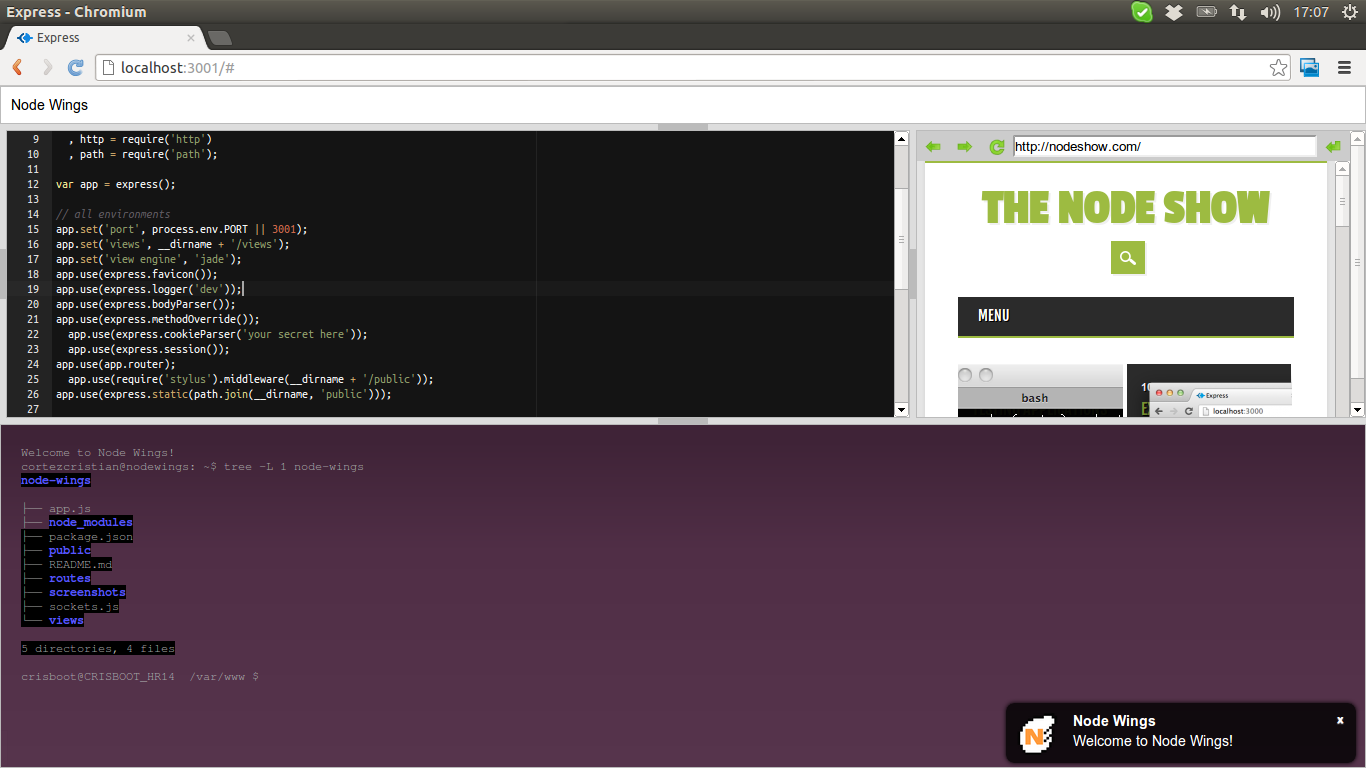The image size is (1366, 768).
Task: Click the require('stylus').middleware code line
Action: tap(251, 379)
